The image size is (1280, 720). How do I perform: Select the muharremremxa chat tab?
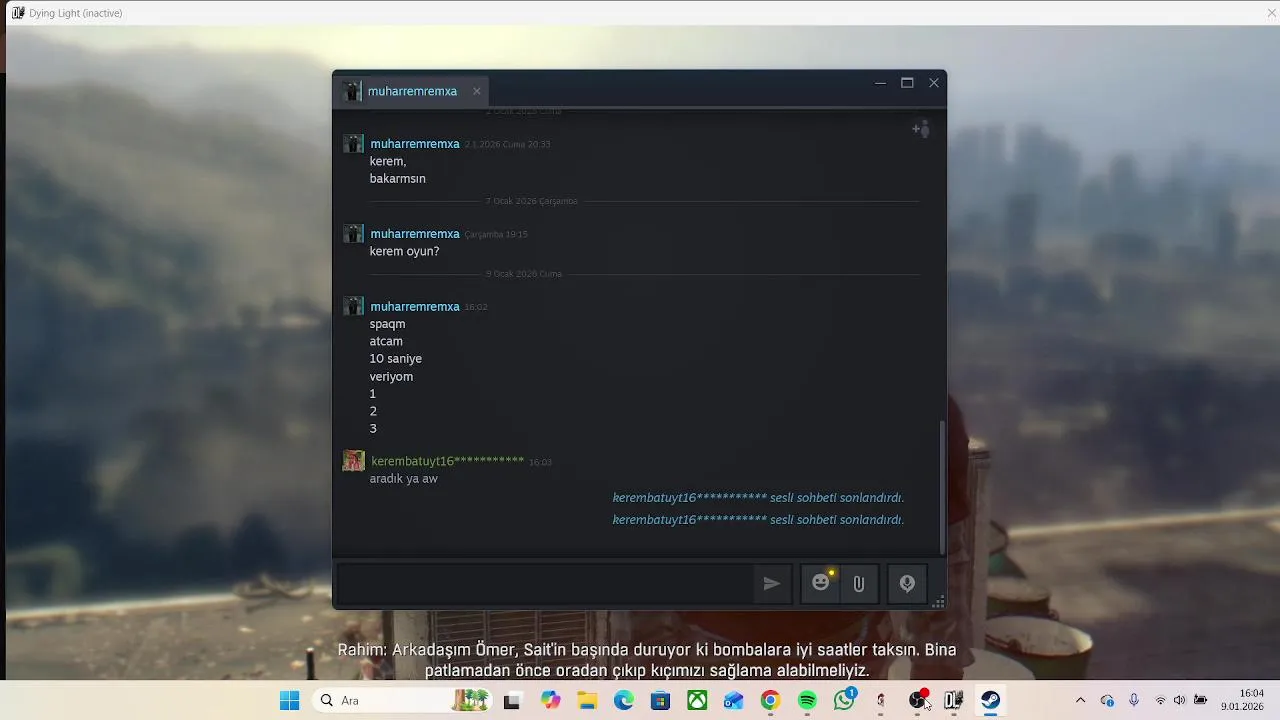pos(412,91)
